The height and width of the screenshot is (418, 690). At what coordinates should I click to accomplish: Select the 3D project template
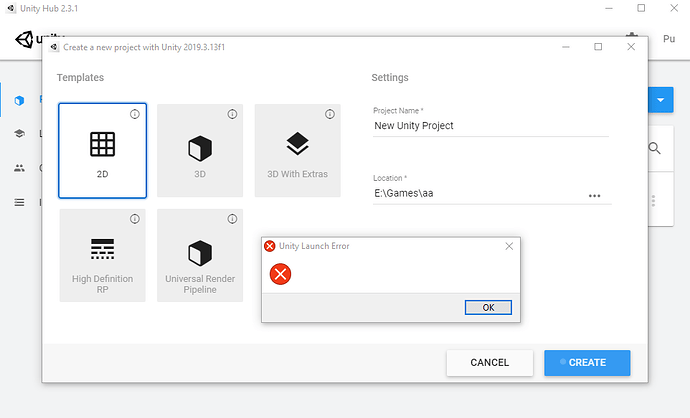pyautogui.click(x=200, y=150)
